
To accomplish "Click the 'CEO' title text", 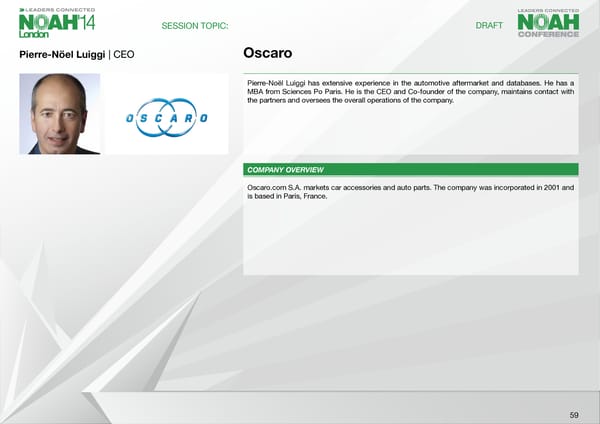I will (123, 53).
